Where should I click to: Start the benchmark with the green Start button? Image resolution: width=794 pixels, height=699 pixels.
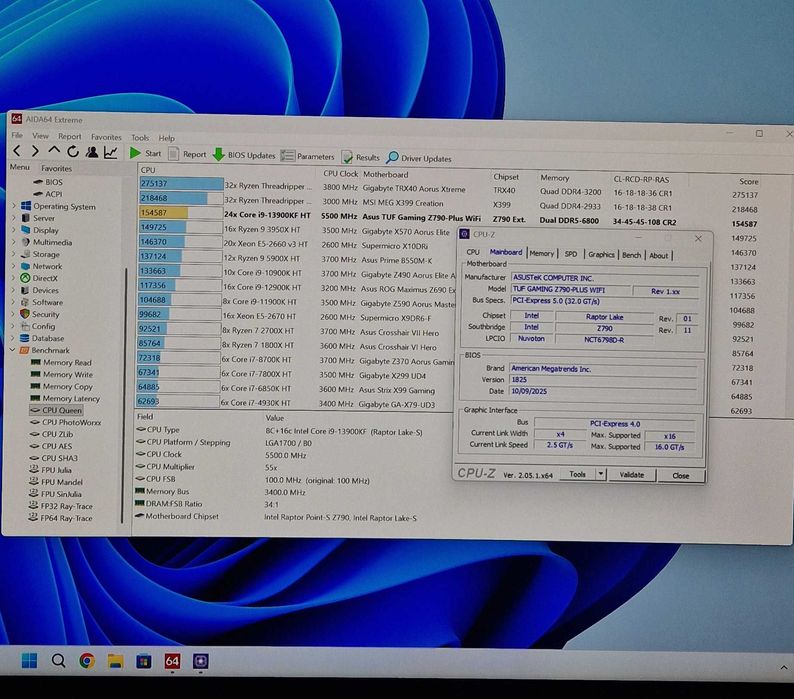pos(145,153)
